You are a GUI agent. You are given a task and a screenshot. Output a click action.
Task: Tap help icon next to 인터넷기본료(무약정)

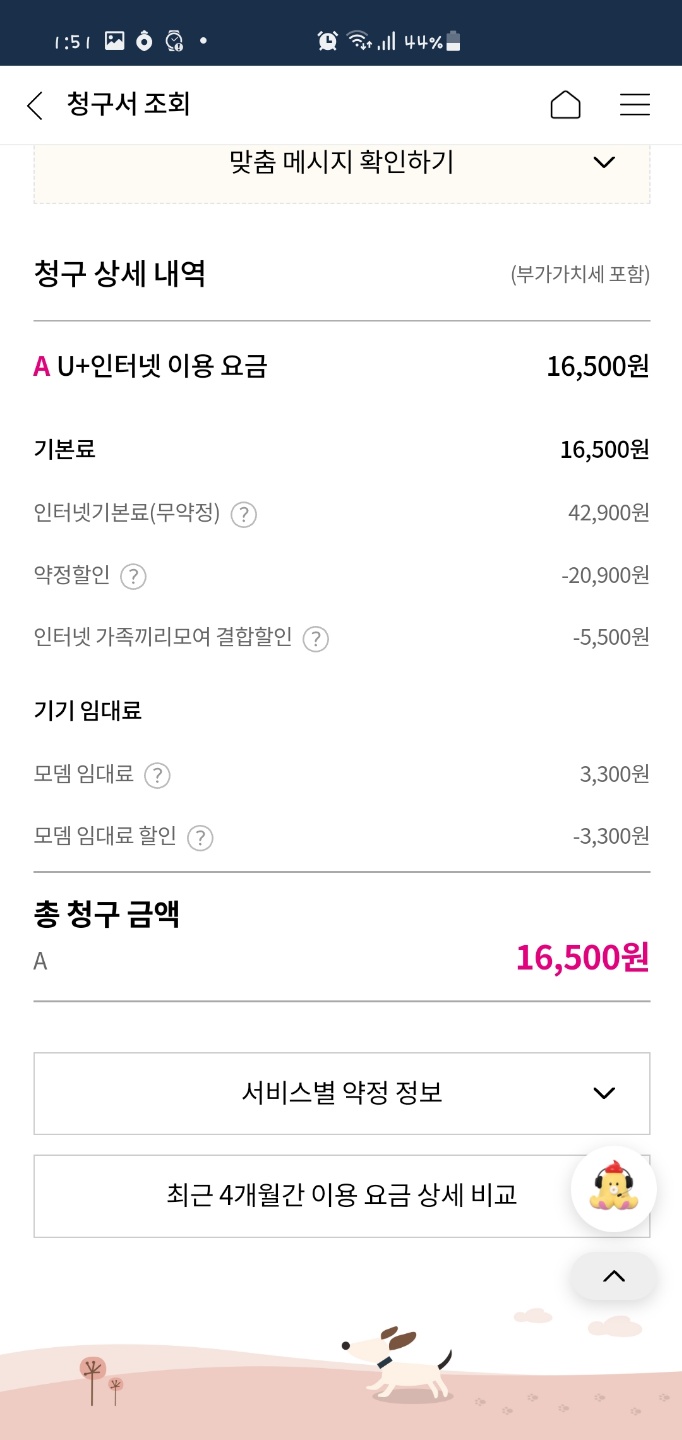pos(244,515)
